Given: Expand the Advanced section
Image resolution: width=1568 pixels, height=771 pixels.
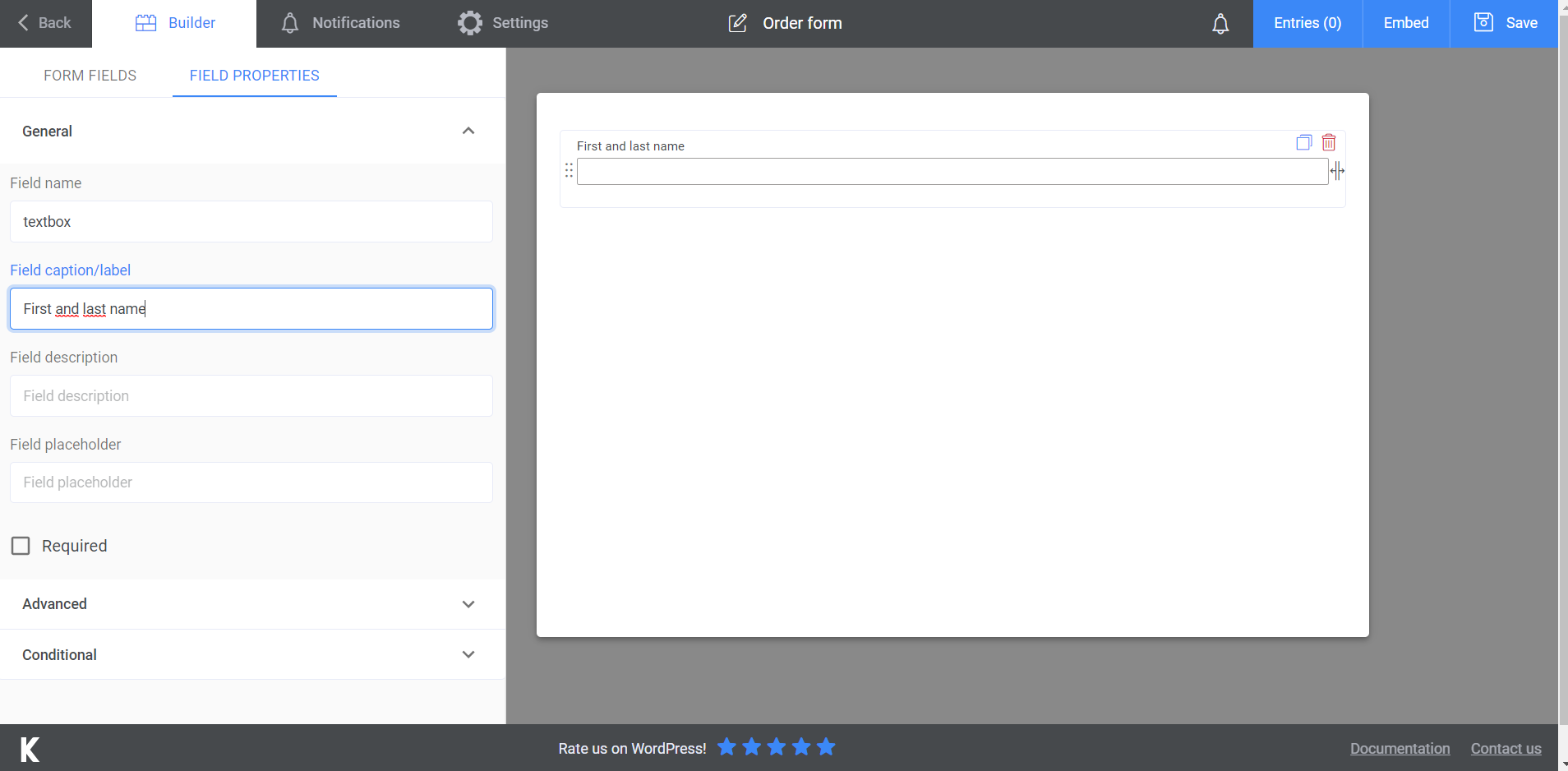Looking at the screenshot, I should [x=468, y=604].
